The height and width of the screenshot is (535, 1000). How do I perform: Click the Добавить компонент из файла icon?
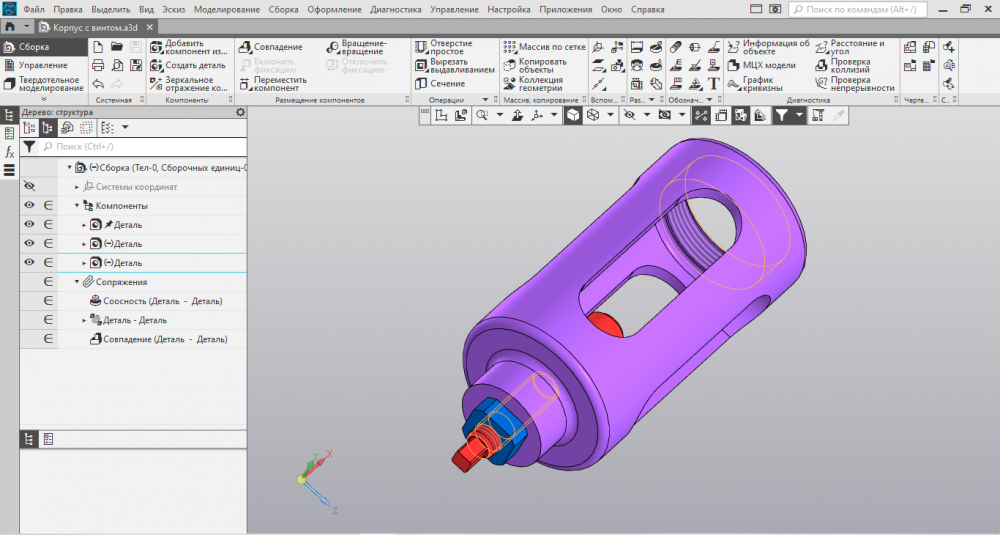pos(157,48)
